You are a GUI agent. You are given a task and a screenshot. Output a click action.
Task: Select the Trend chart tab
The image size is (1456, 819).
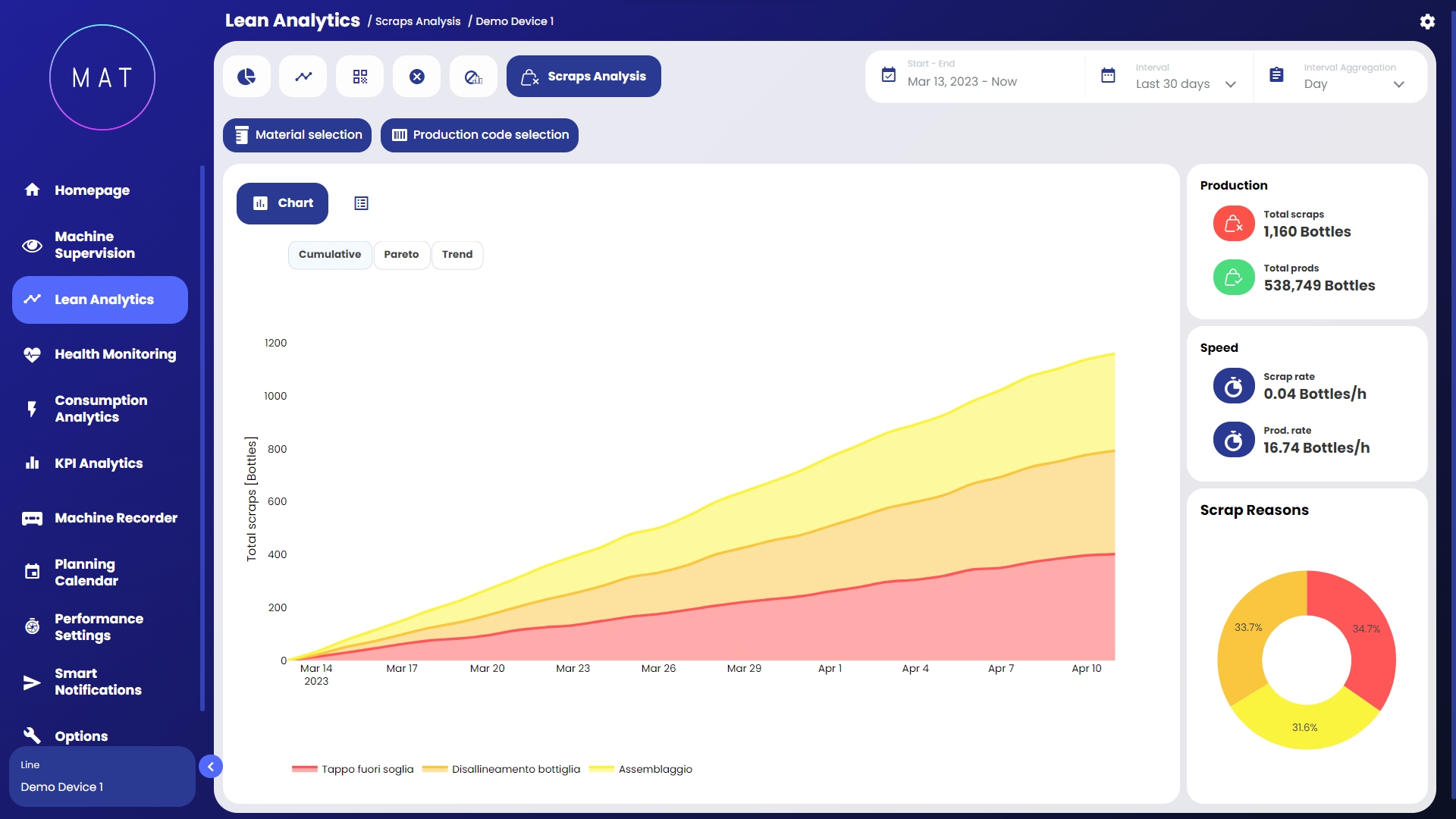pyautogui.click(x=457, y=255)
